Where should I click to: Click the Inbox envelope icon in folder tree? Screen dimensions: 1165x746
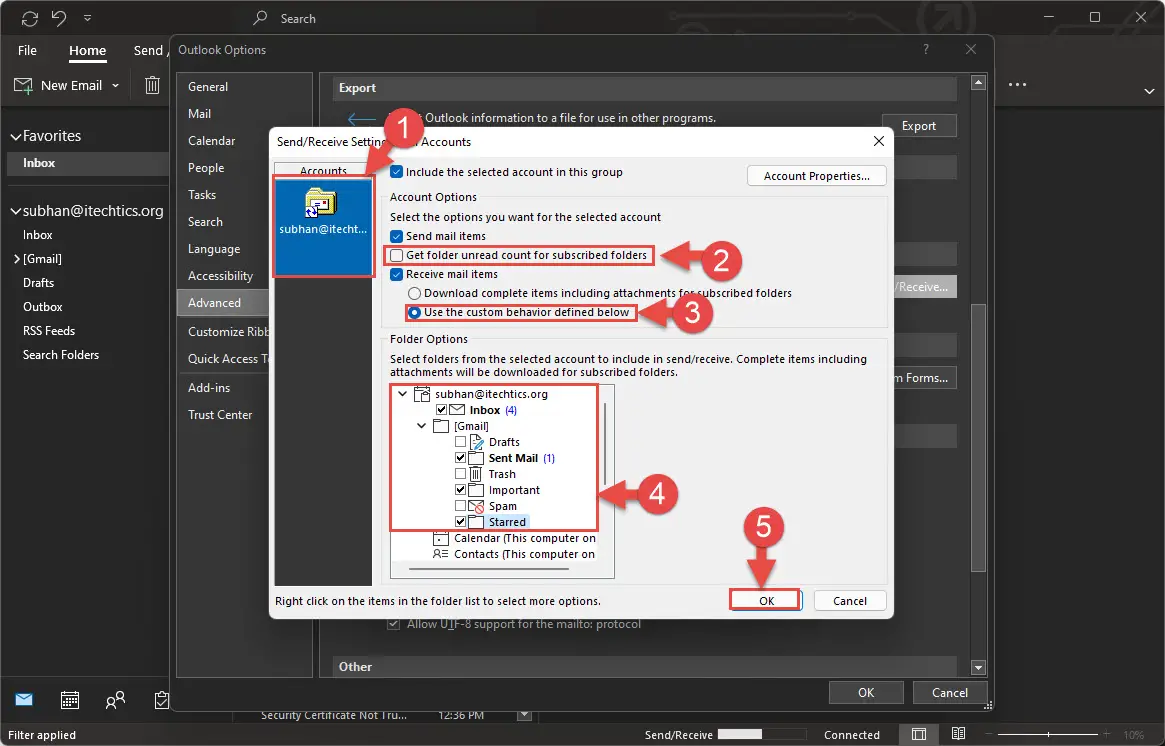coord(457,410)
